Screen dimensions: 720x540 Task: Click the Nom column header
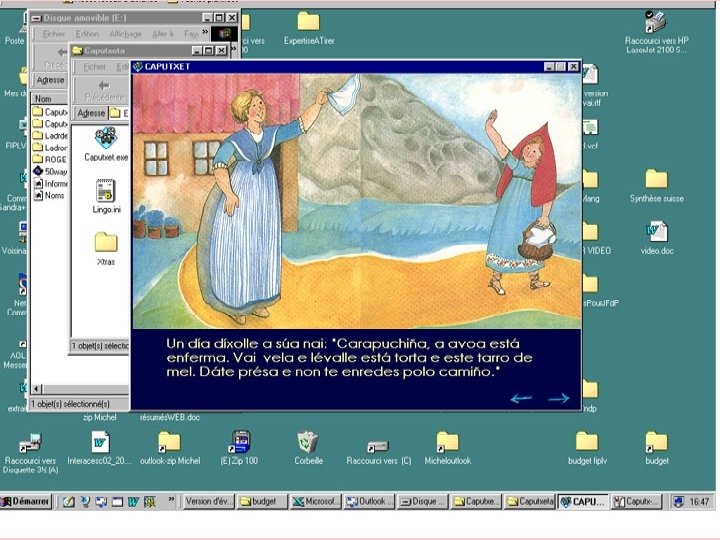pyautogui.click(x=49, y=98)
